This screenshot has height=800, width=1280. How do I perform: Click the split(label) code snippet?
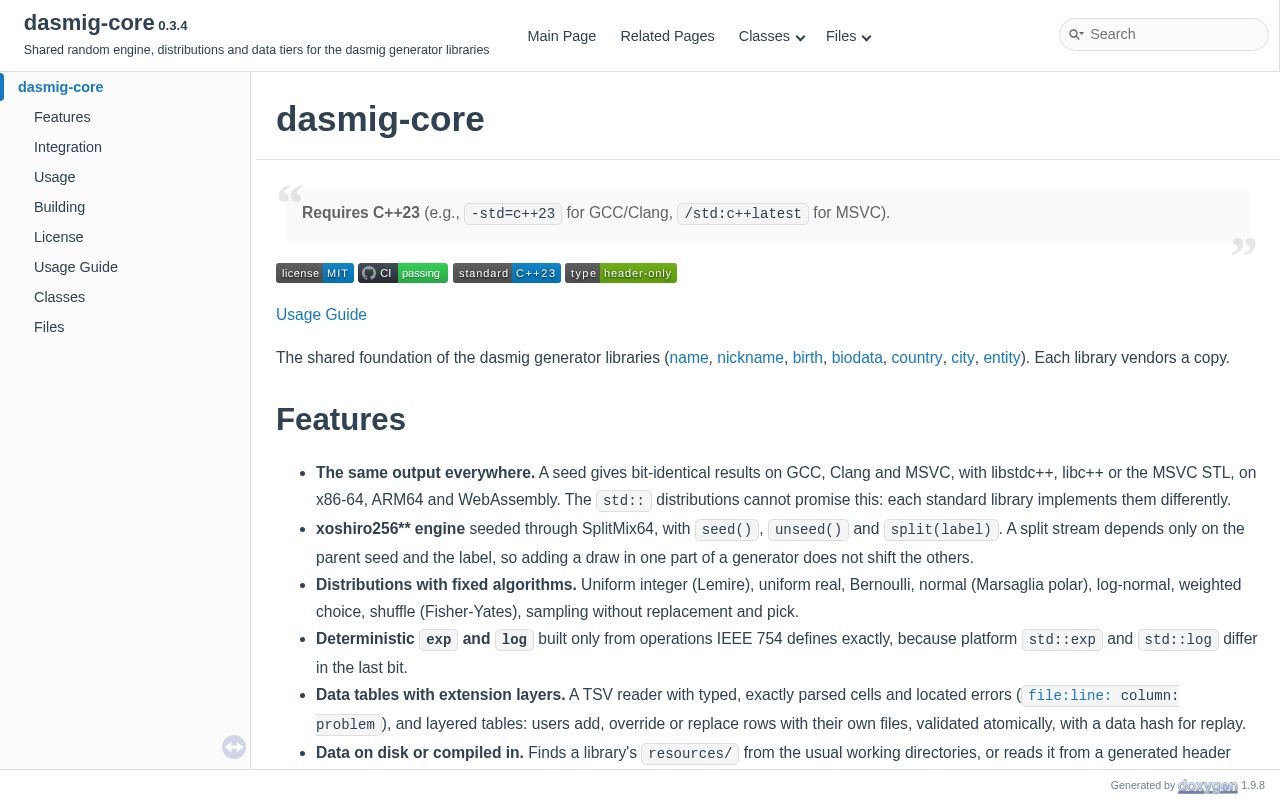(x=941, y=530)
